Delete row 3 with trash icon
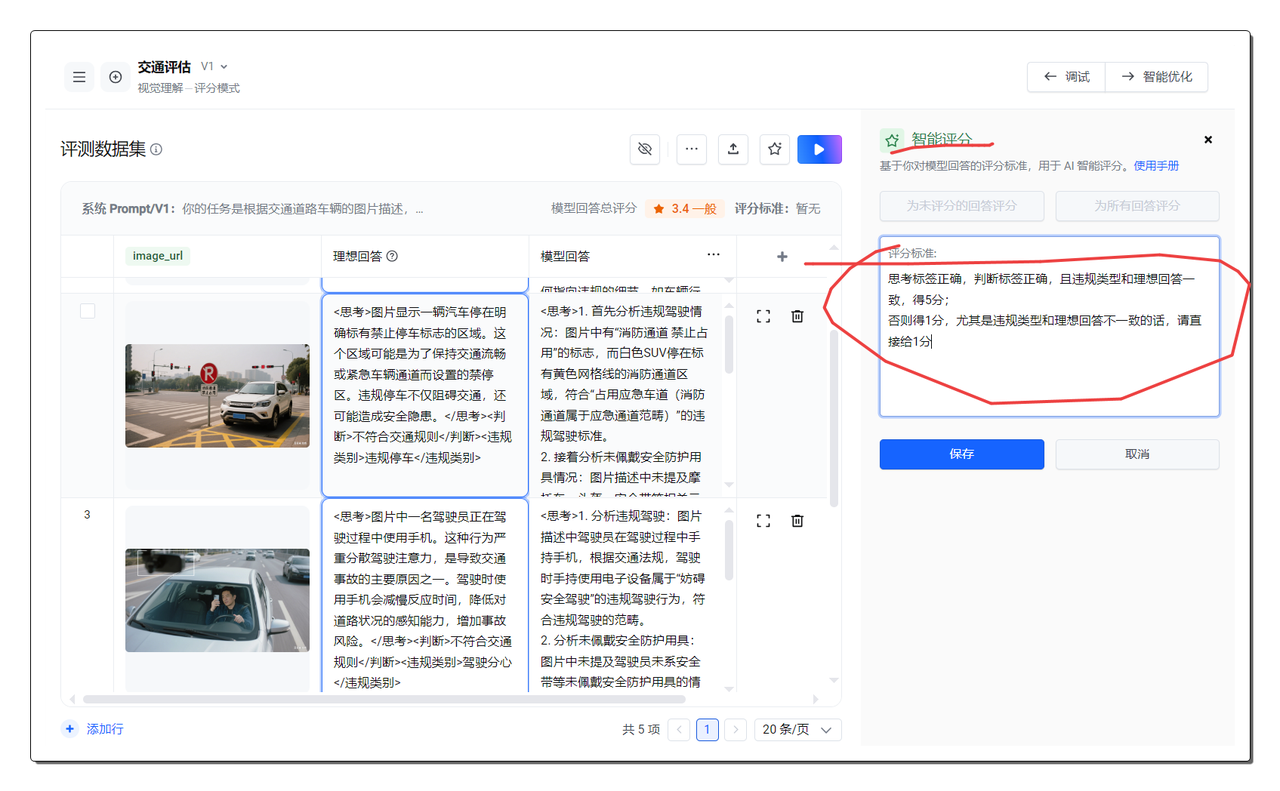 pyautogui.click(x=797, y=520)
